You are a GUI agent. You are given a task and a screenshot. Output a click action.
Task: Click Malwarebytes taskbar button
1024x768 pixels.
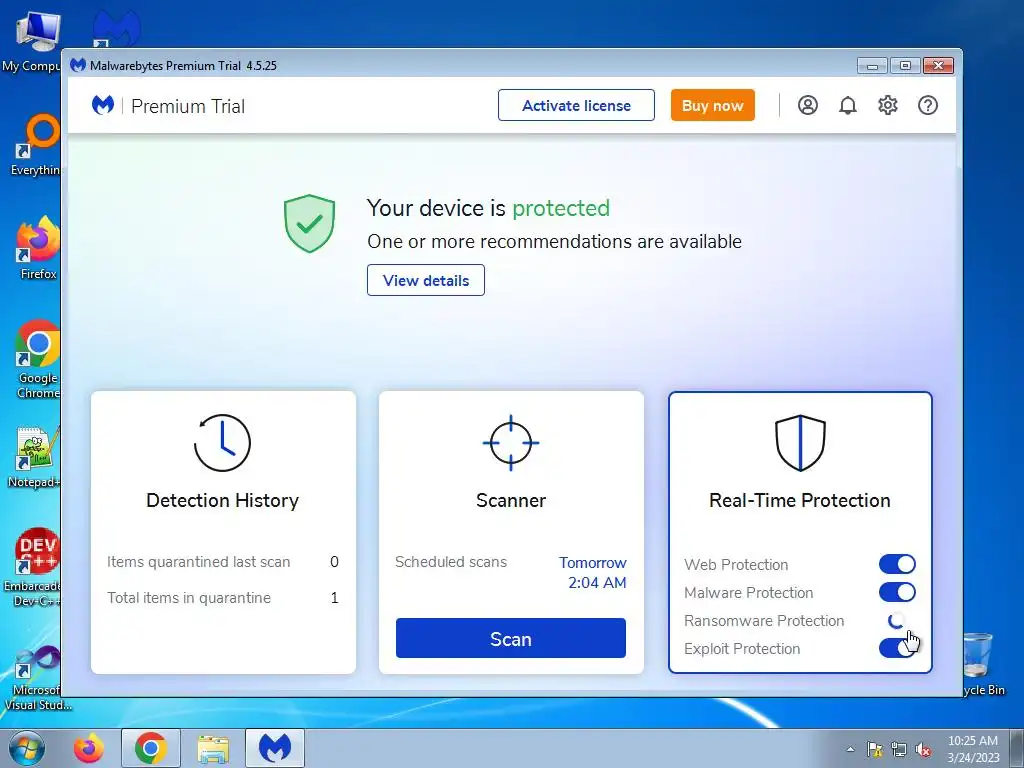click(275, 748)
